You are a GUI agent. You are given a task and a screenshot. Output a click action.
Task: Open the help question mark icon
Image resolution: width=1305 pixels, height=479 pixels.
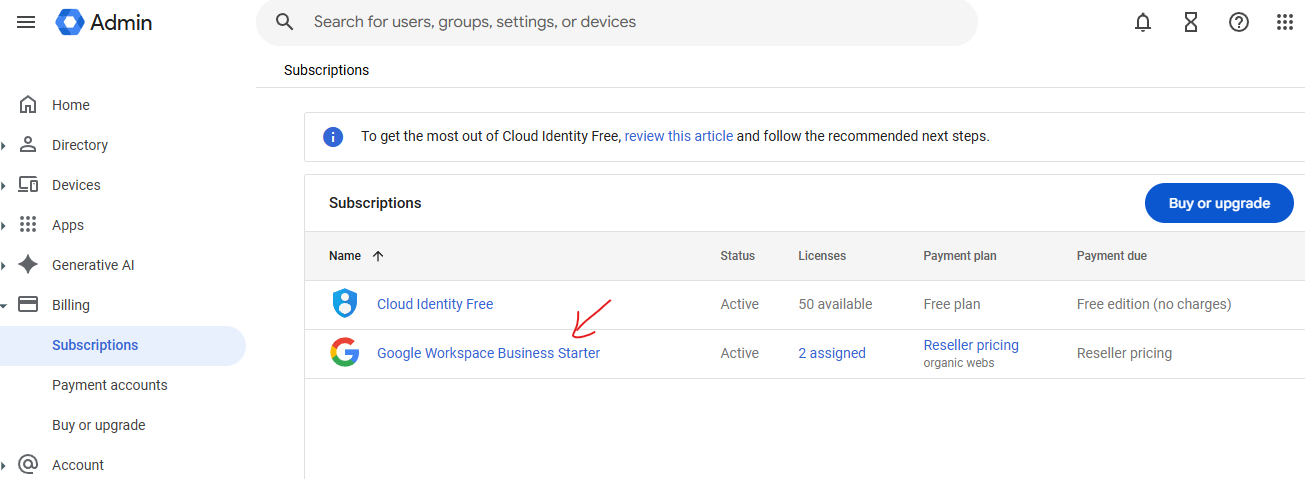tap(1239, 22)
